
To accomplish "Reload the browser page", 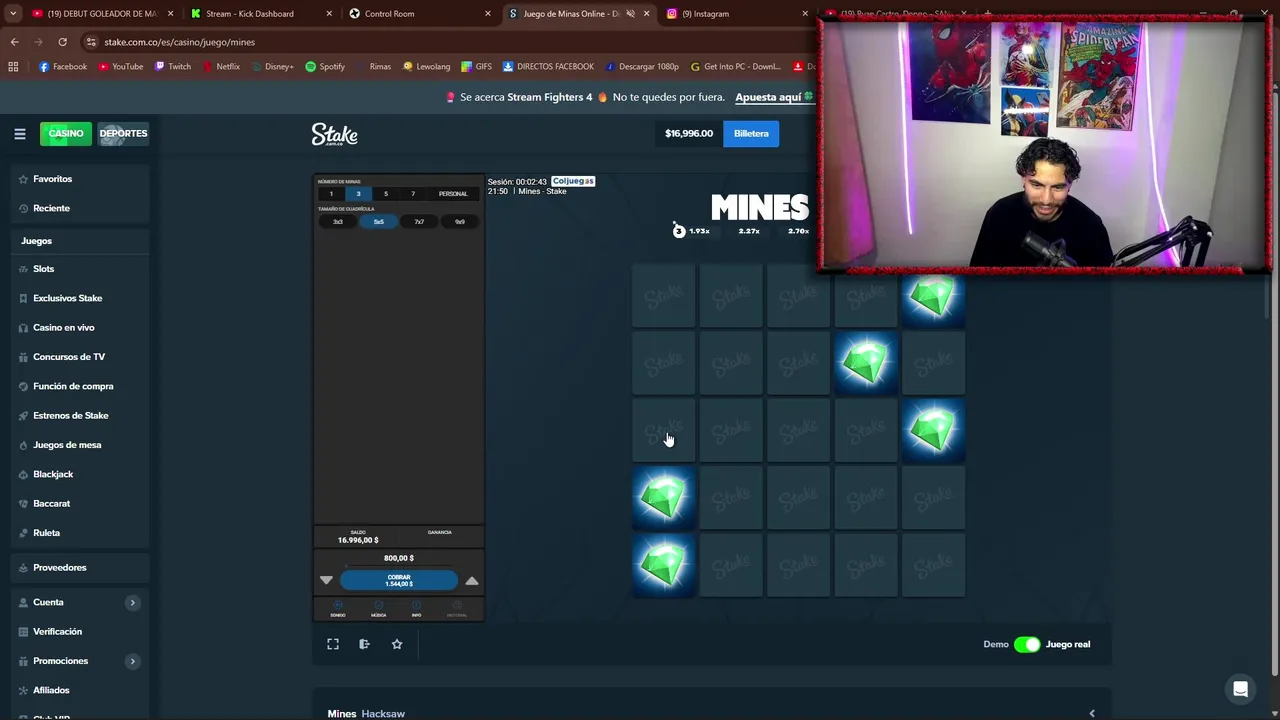I will coord(62,42).
